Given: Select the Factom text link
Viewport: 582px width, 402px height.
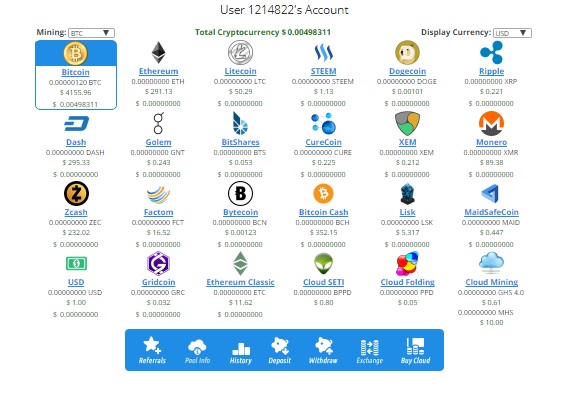Looking at the screenshot, I should [x=158, y=212].
